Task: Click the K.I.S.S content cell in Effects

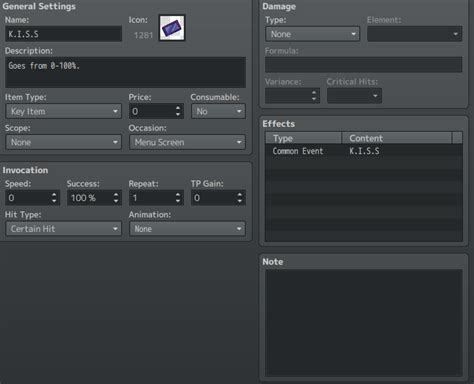Action: [x=364, y=151]
